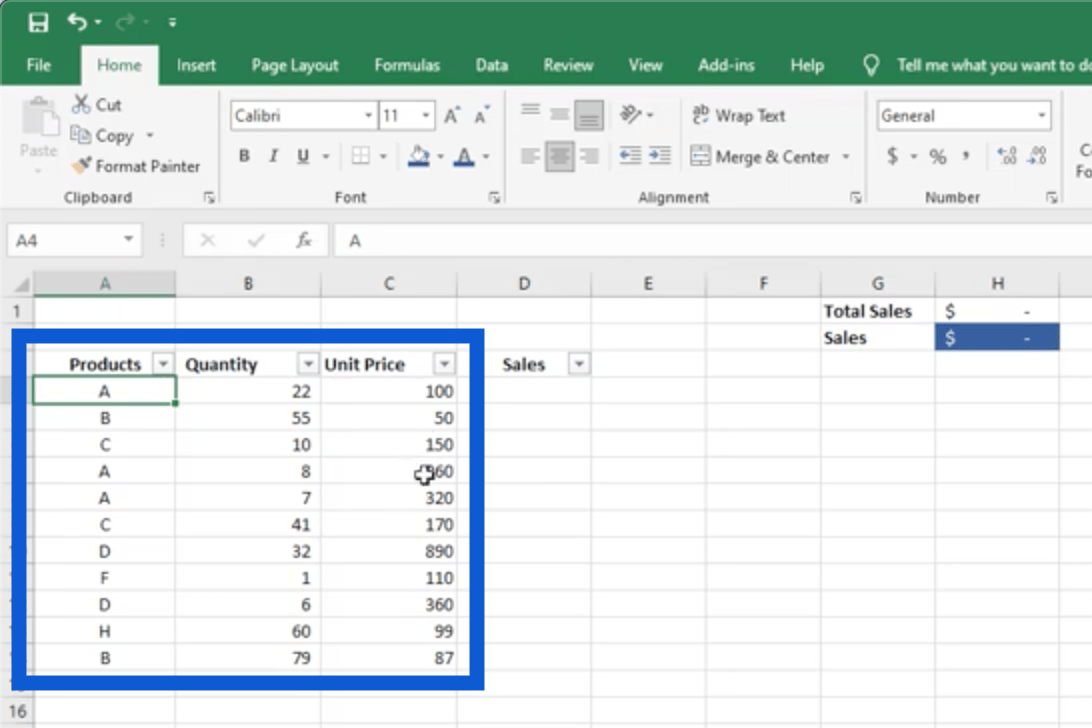Click the Middle Align icon
This screenshot has width=1092, height=728.
(x=559, y=114)
